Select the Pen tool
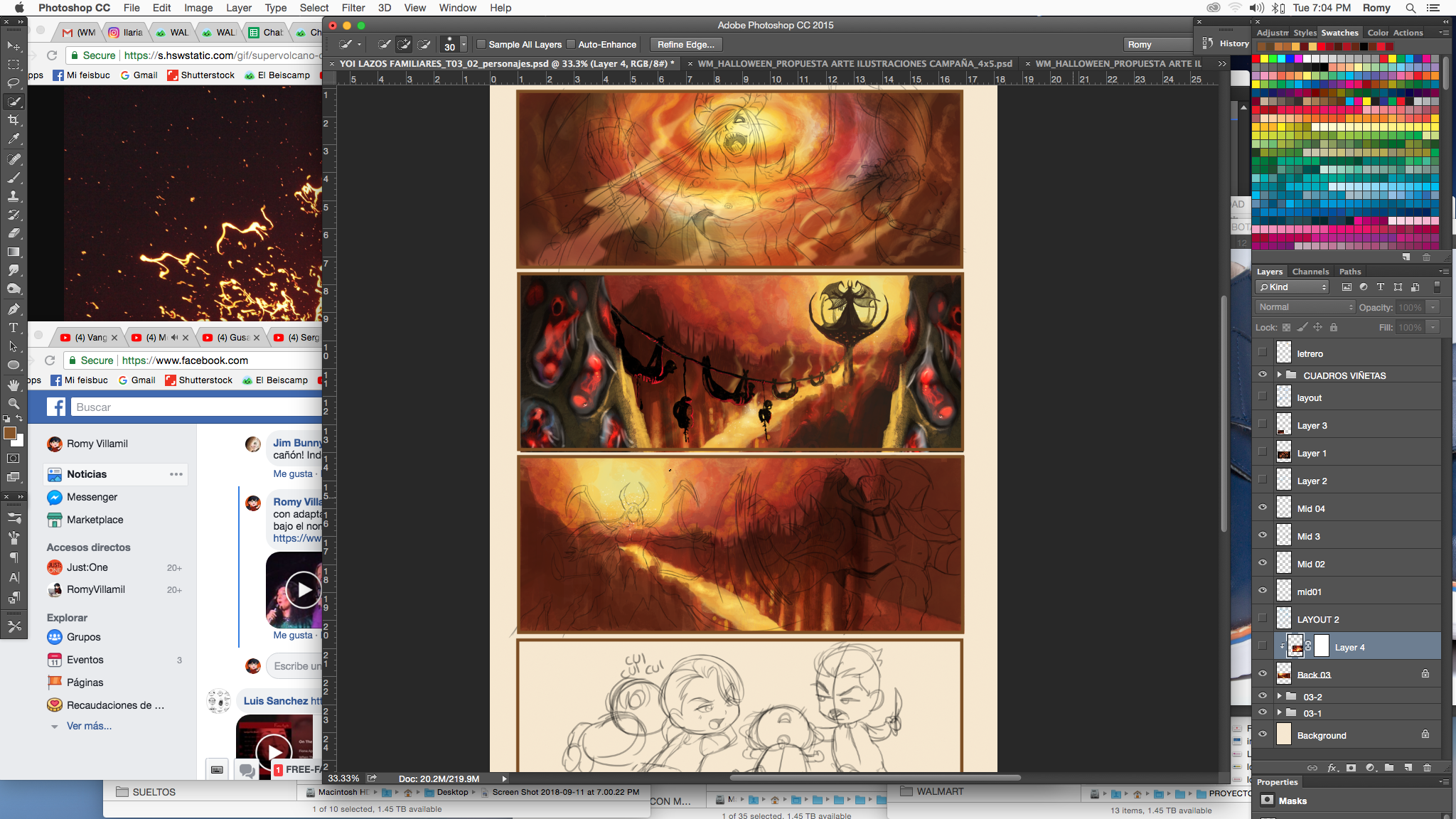This screenshot has width=1456, height=819. (13, 309)
